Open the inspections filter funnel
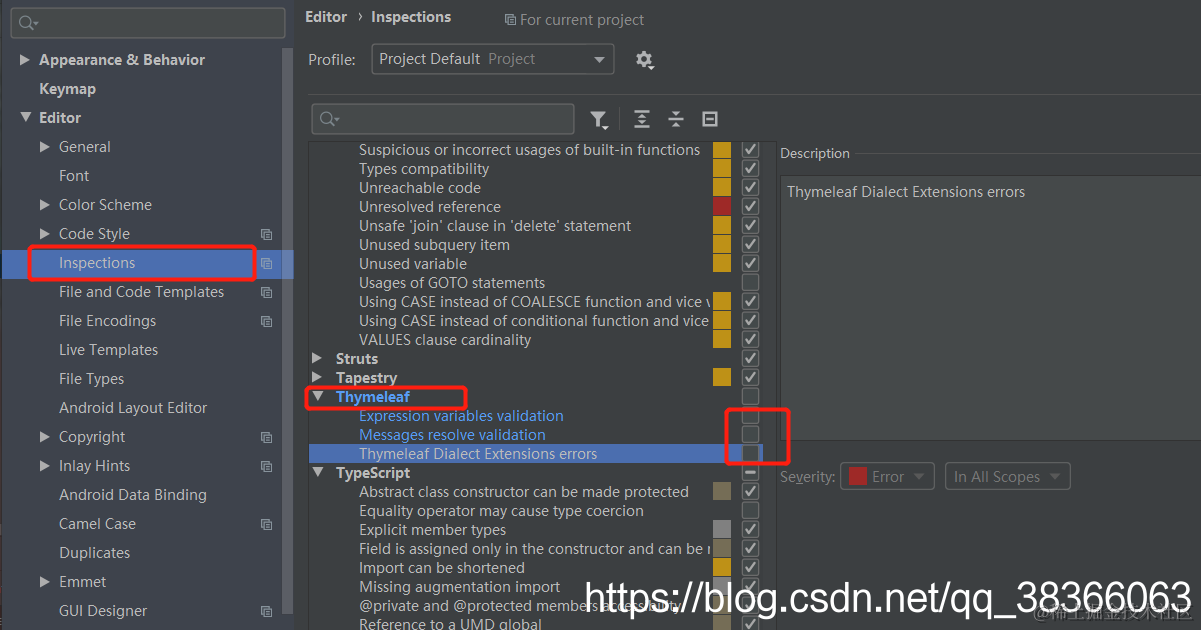Screen dimensions: 1201x630 (x=598, y=120)
